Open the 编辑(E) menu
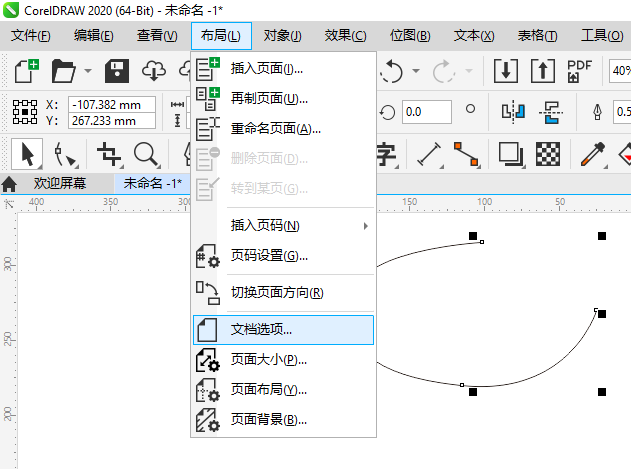631x469 pixels. 93,36
